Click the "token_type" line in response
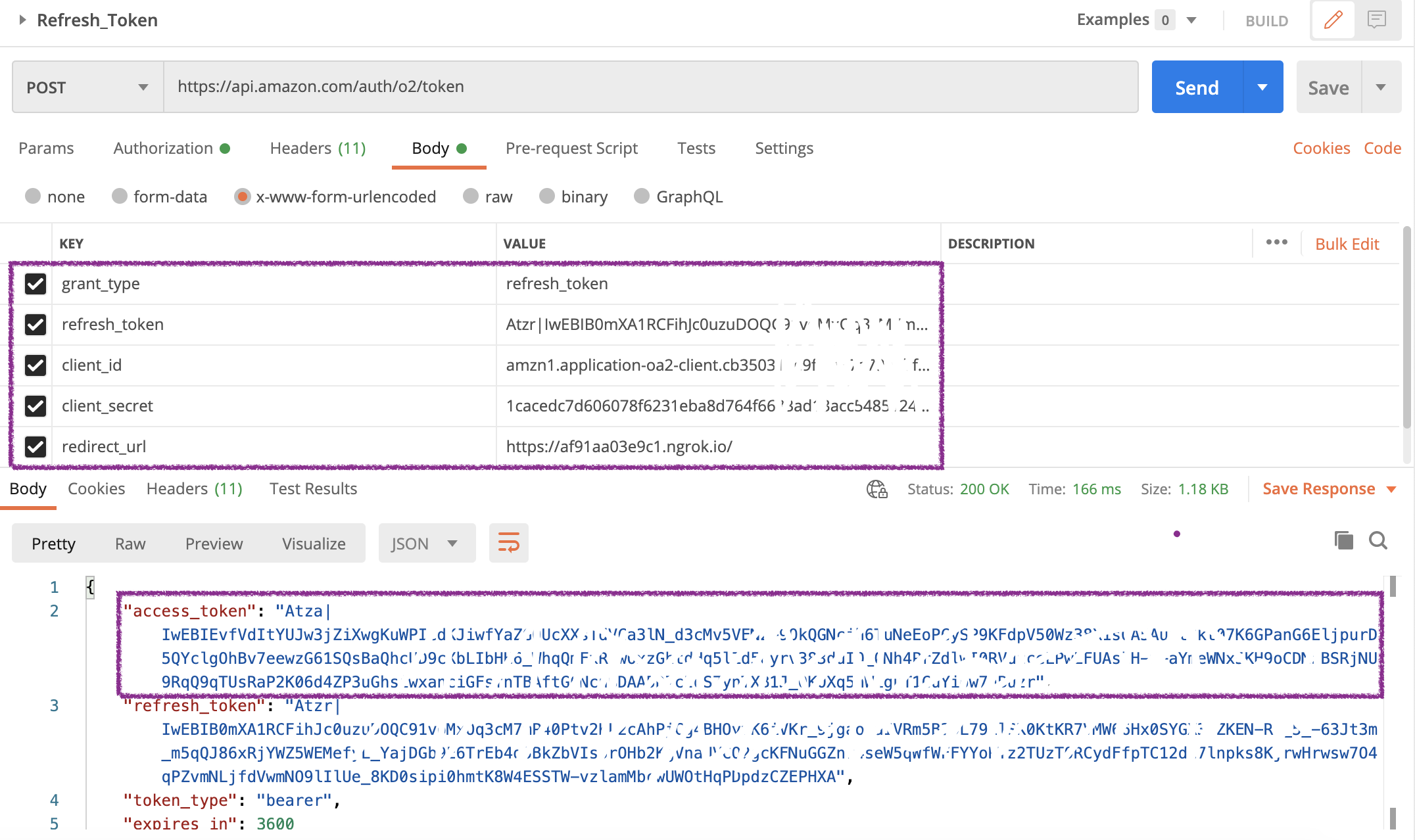Screen dimensions: 1415x840 232,801
